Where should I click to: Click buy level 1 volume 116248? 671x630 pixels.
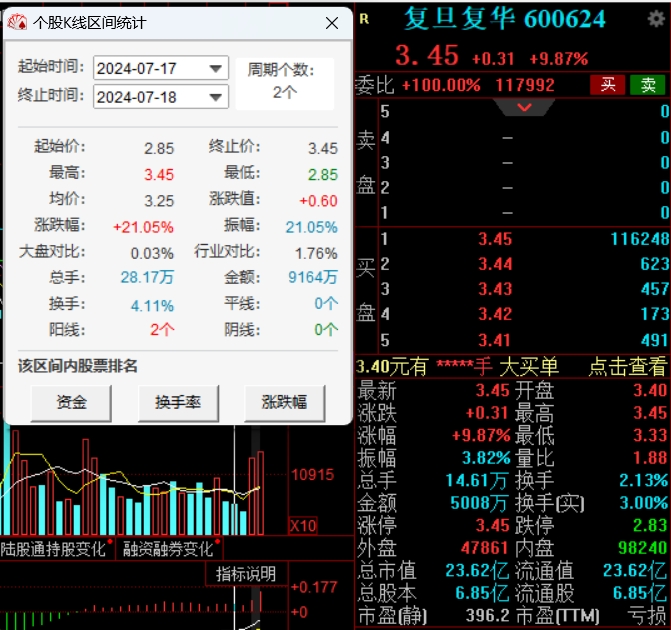click(639, 239)
